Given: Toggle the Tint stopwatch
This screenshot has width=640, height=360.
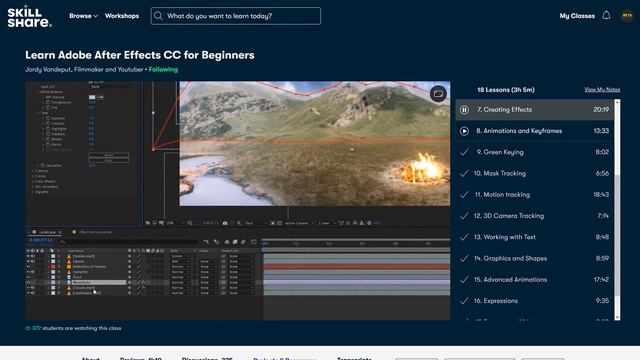Looking at the screenshot, I should [48, 107].
